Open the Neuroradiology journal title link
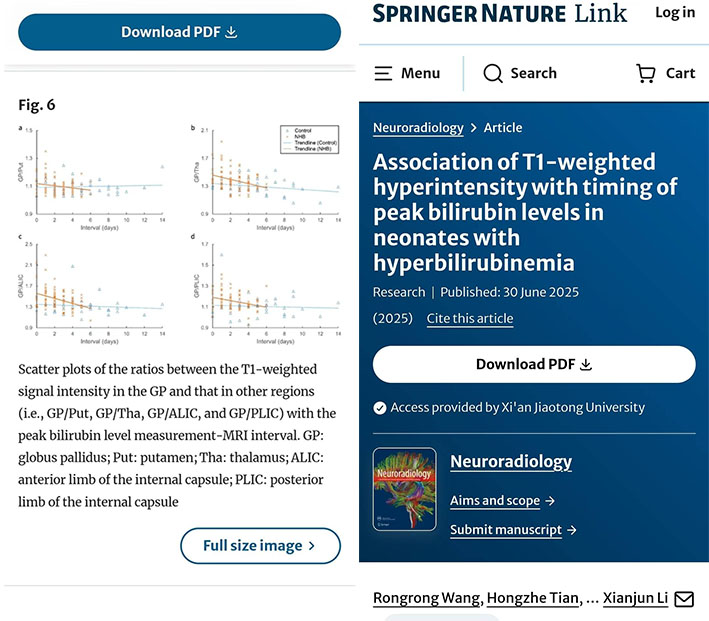This screenshot has width=709, height=621. point(511,461)
